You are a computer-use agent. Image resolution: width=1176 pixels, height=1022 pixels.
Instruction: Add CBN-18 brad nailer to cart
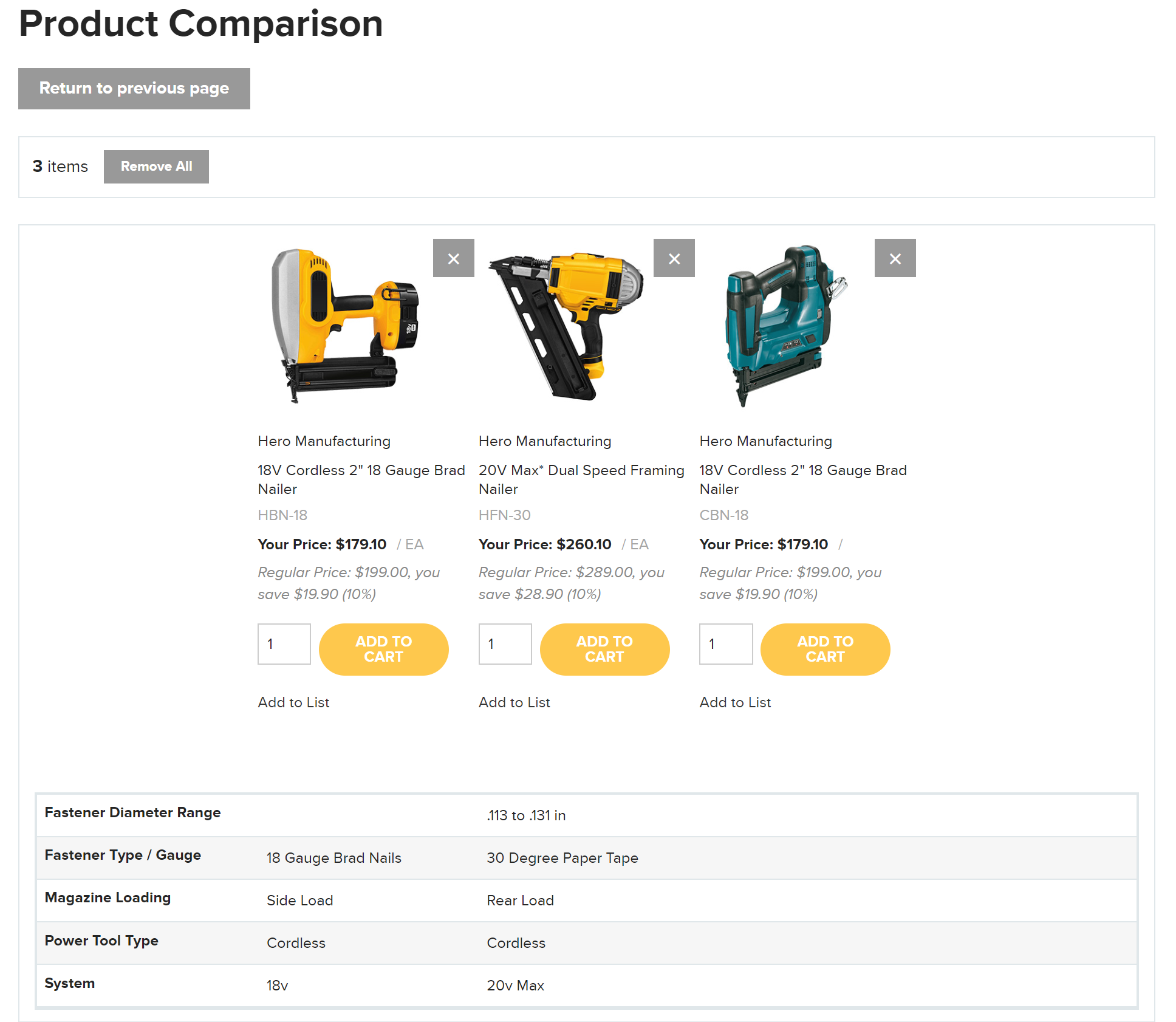pos(825,649)
